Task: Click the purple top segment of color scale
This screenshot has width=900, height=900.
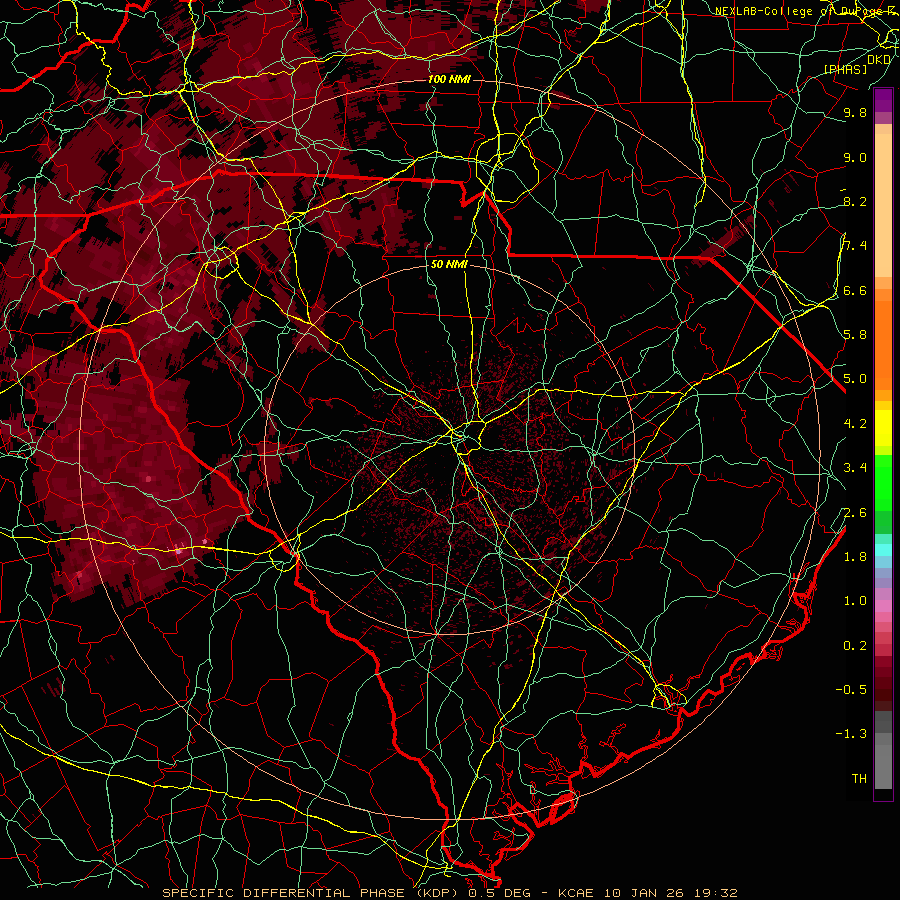Action: [x=883, y=100]
